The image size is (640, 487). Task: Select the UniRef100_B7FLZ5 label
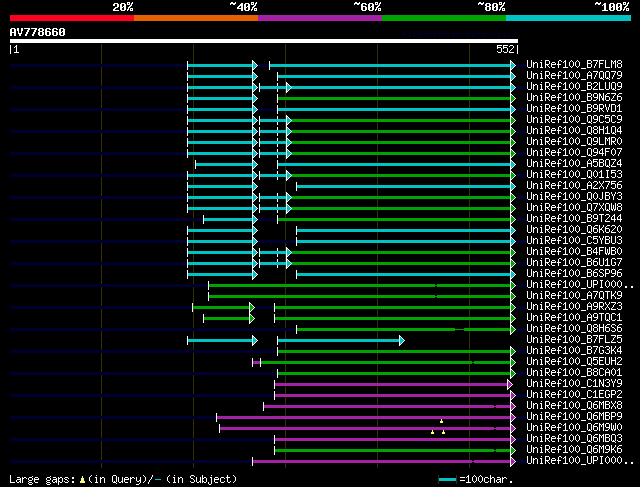pyautogui.click(x=574, y=340)
